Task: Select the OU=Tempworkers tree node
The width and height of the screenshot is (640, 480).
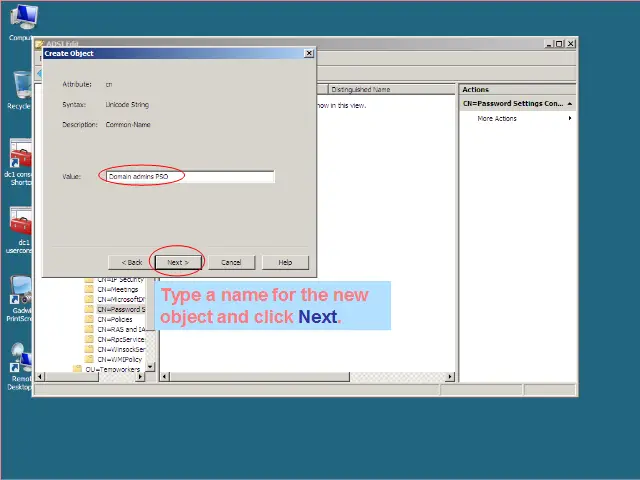Action: pyautogui.click(x=112, y=369)
